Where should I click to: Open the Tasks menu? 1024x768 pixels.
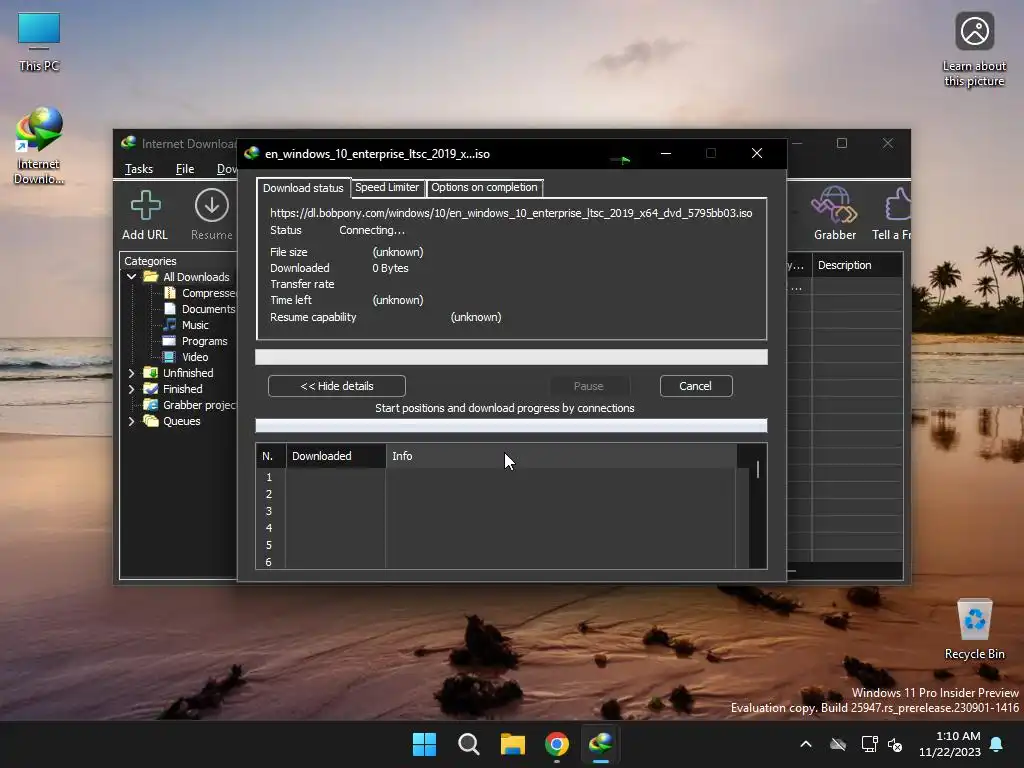click(138, 168)
